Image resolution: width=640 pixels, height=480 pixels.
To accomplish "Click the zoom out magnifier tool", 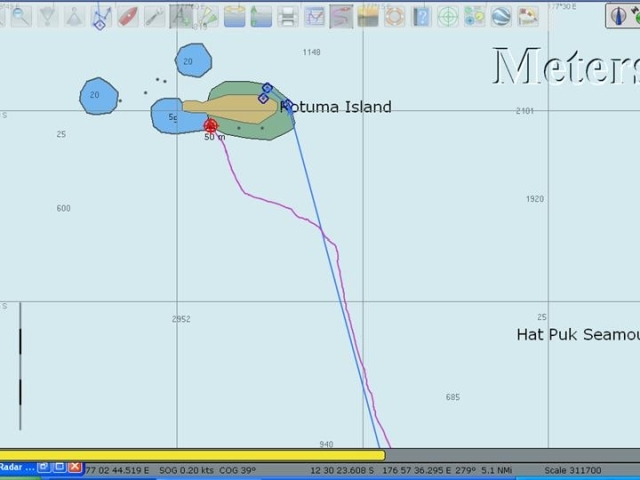I will coord(20,15).
